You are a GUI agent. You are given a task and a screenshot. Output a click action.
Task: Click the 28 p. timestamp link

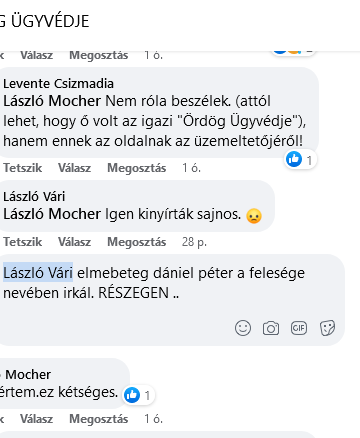194,242
